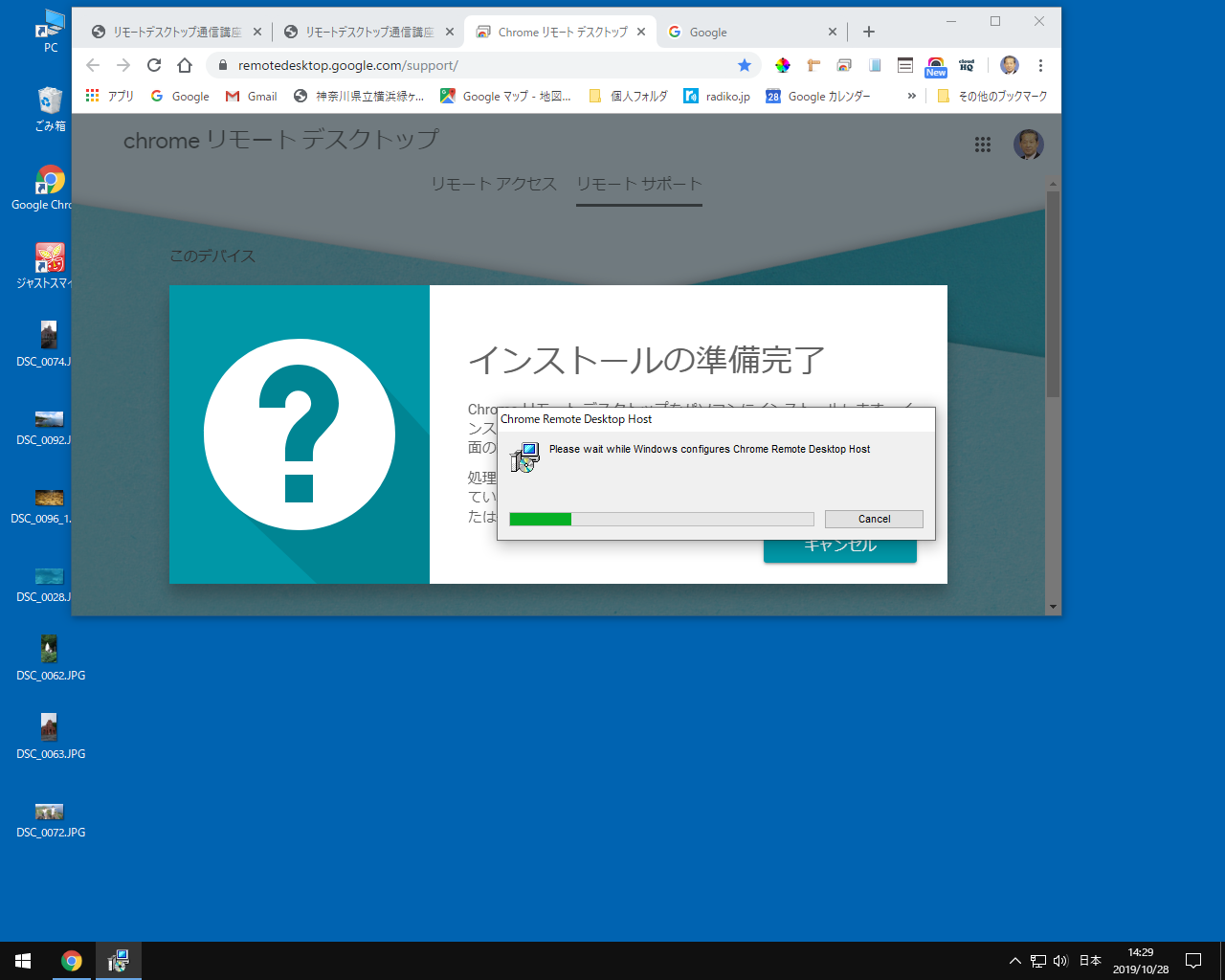
Task: Open the Chrome Remote Desktop extension icon
Action: click(x=844, y=65)
